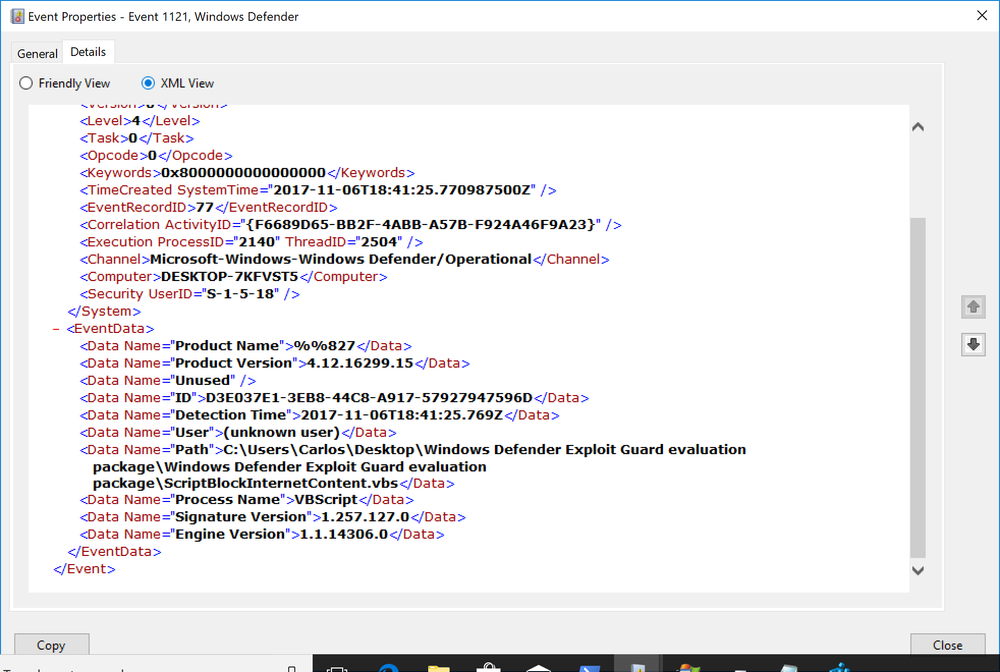Click the Correlation ActivityID line

pyautogui.click(x=350, y=224)
